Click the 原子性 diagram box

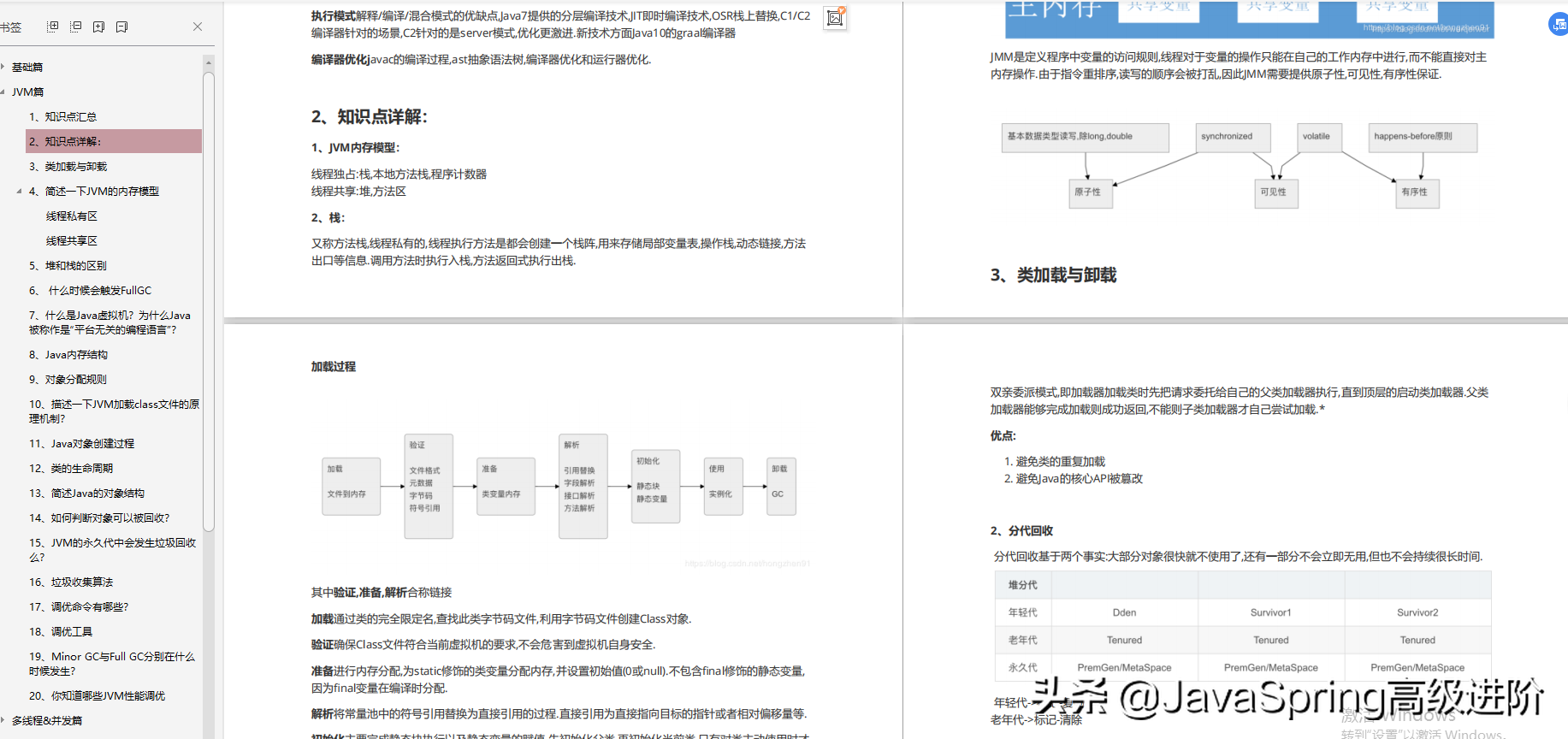point(1091,193)
